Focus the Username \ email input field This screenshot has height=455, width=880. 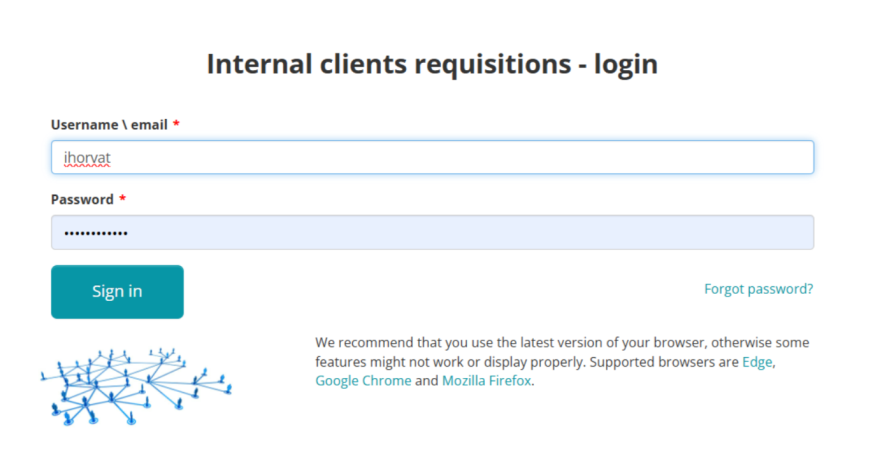[432, 157]
